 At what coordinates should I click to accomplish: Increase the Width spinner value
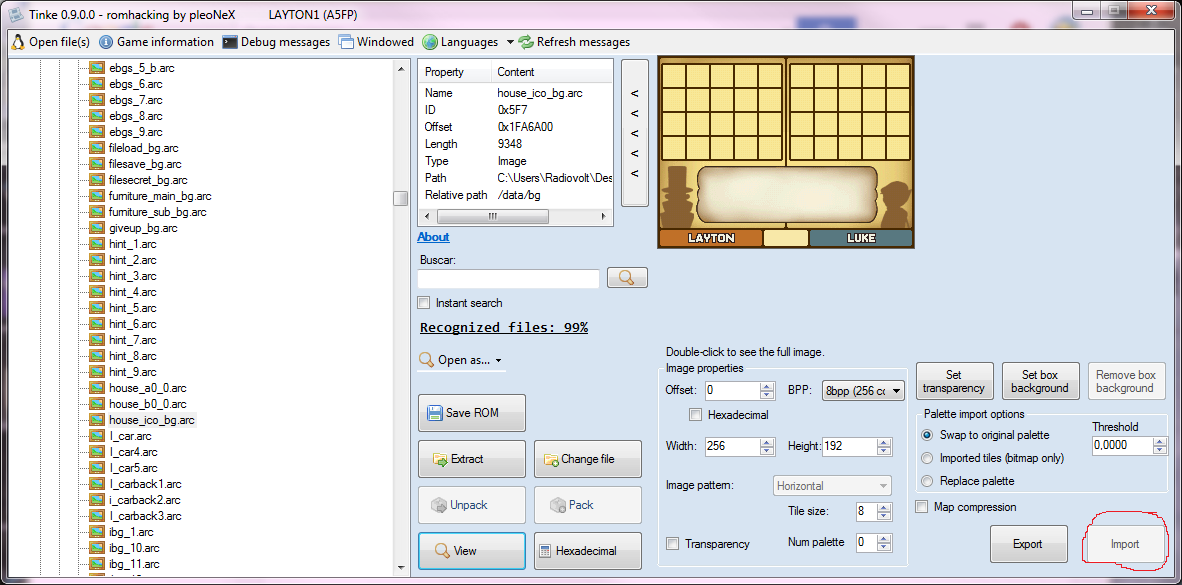pos(767,442)
